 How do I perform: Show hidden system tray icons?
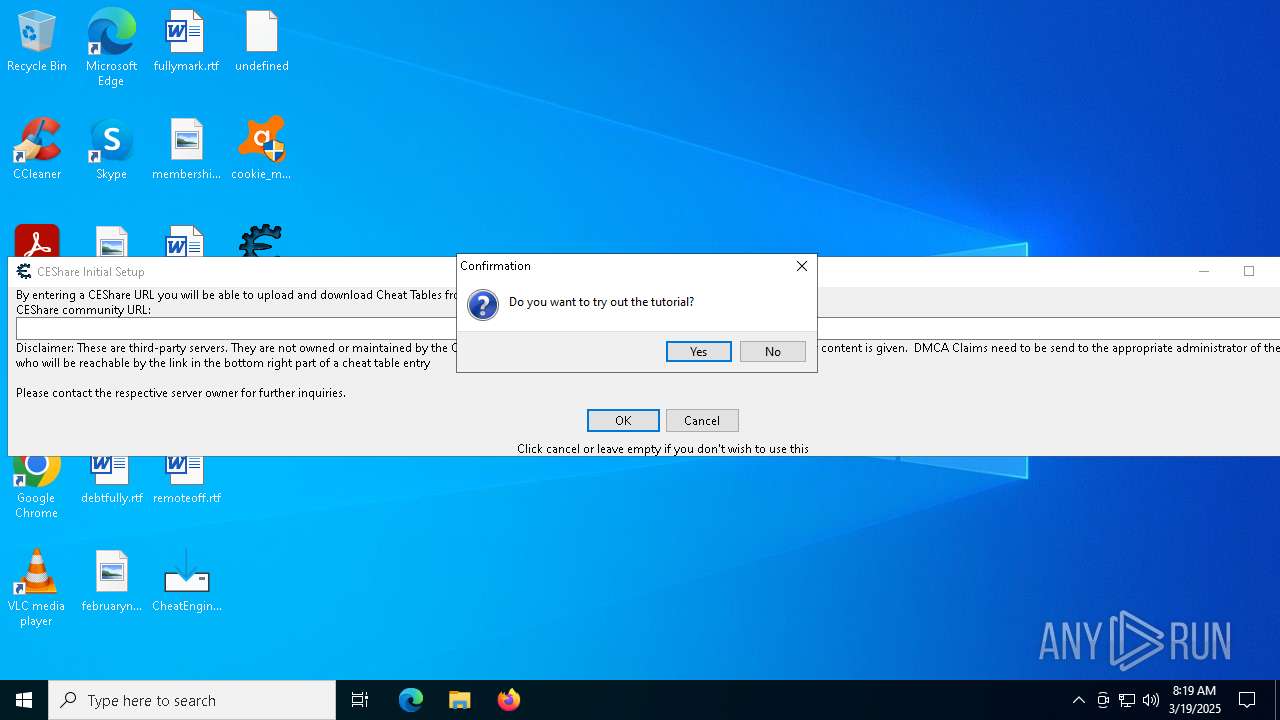coord(1078,700)
